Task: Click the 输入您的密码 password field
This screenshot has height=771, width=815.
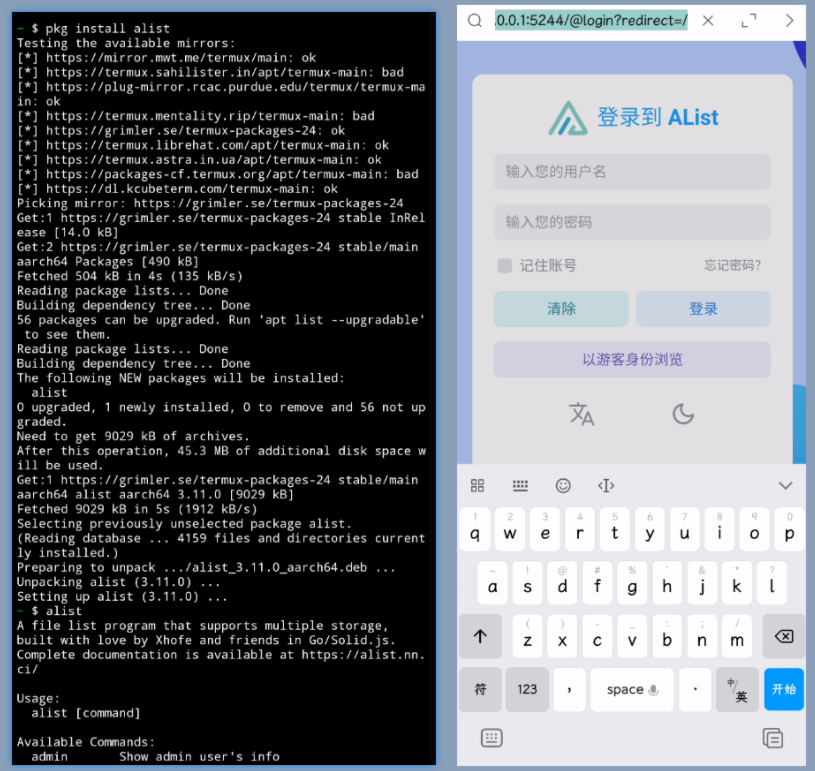Action: (632, 222)
